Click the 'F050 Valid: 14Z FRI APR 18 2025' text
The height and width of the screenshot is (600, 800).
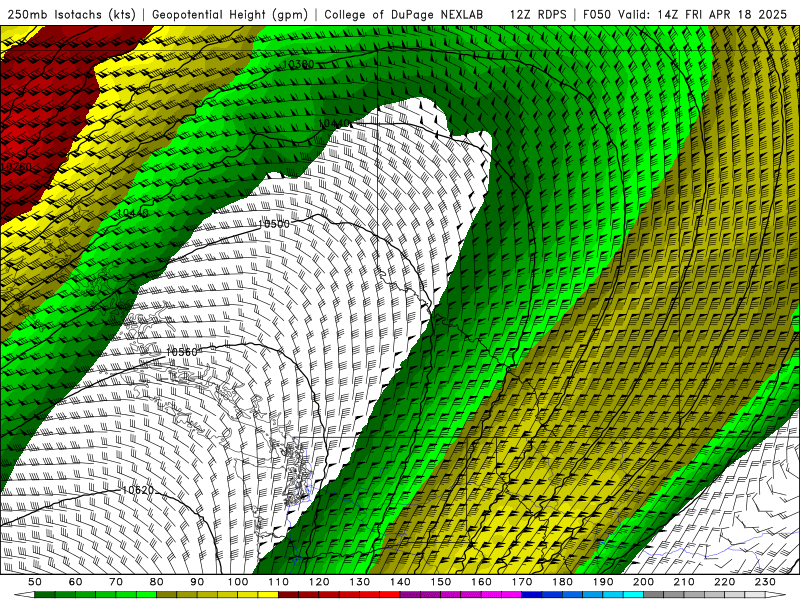click(685, 14)
